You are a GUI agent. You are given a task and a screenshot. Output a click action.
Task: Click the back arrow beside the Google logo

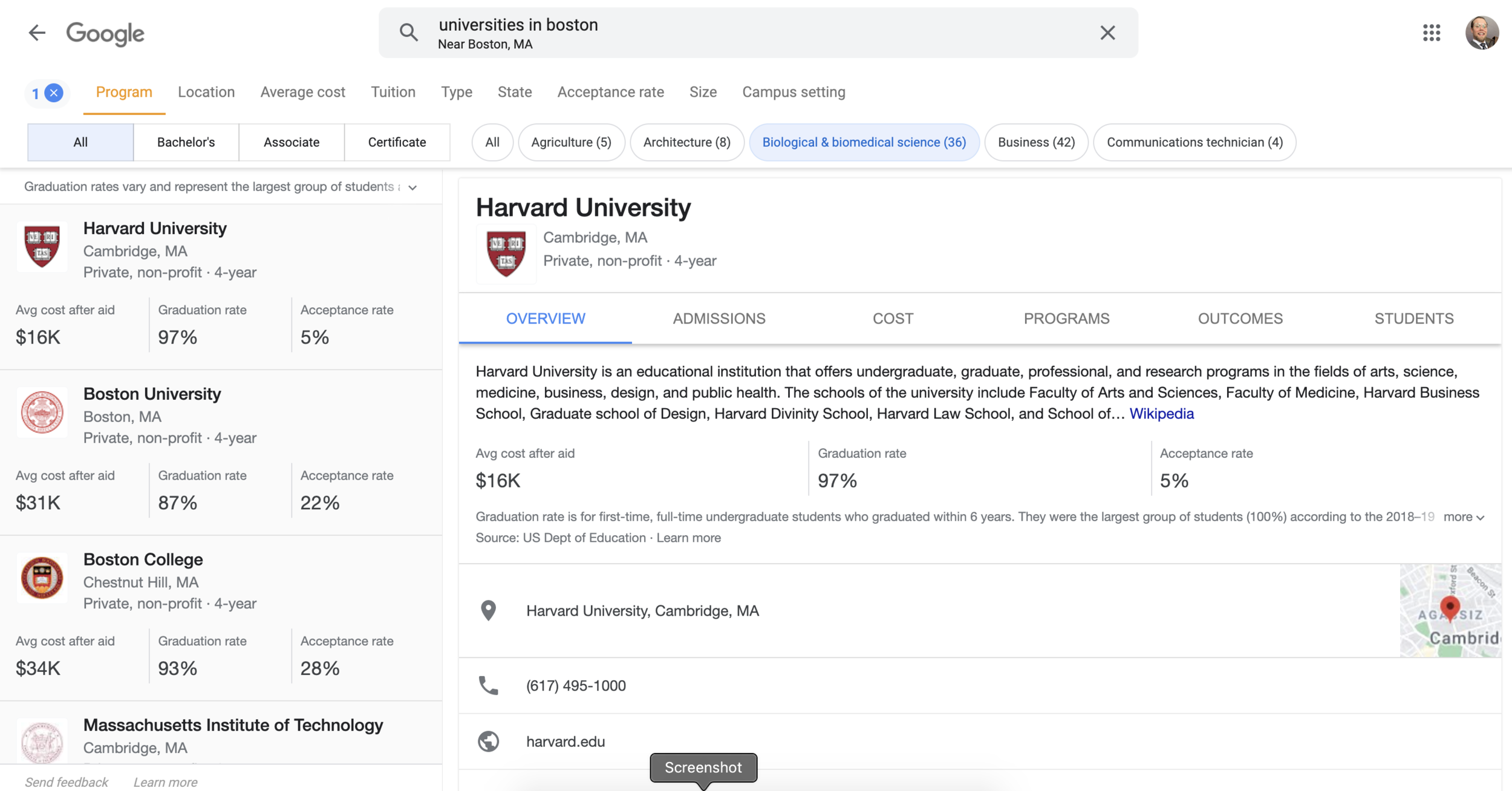pos(37,33)
